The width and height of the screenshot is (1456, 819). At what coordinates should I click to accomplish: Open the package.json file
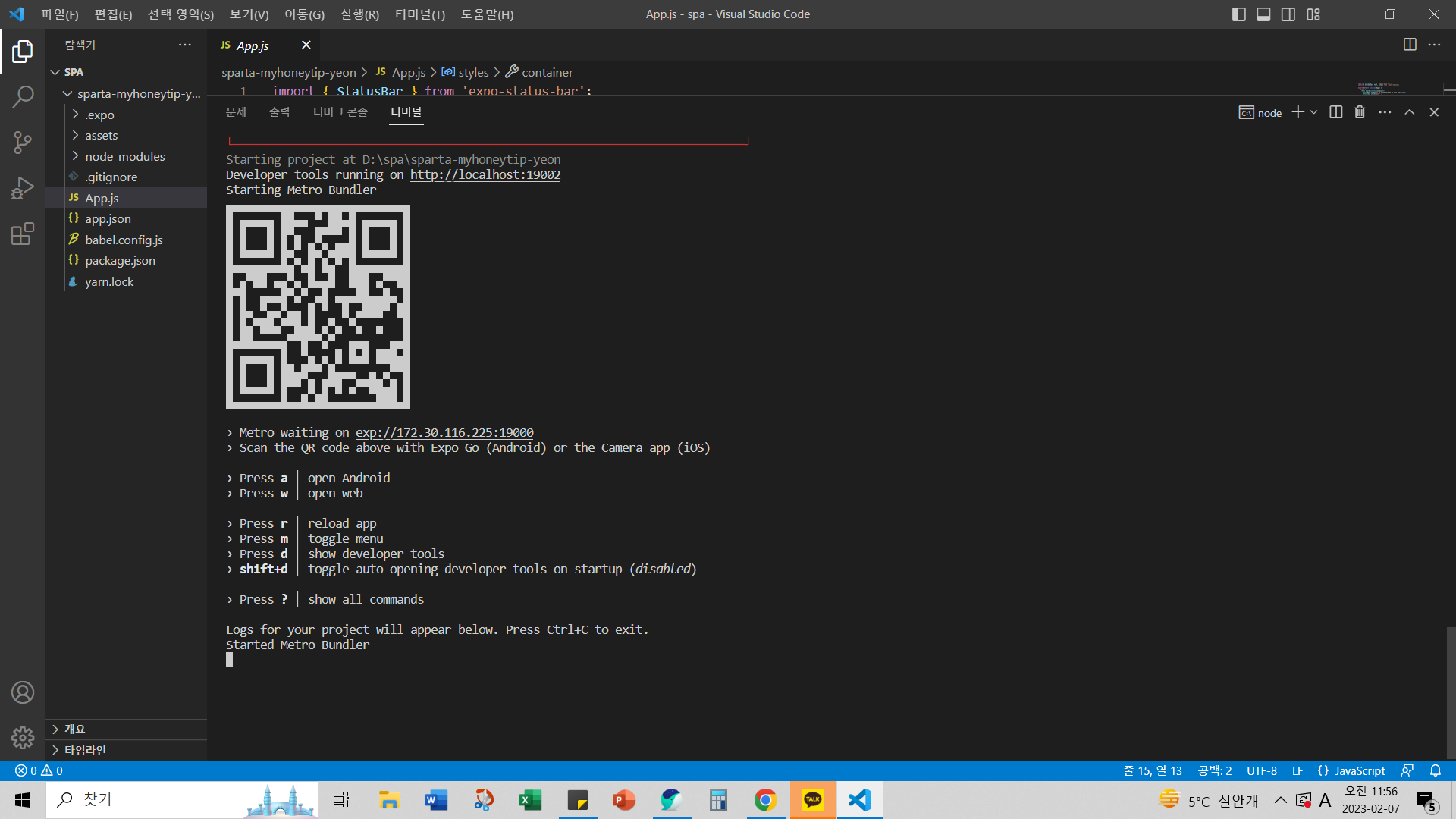click(120, 260)
